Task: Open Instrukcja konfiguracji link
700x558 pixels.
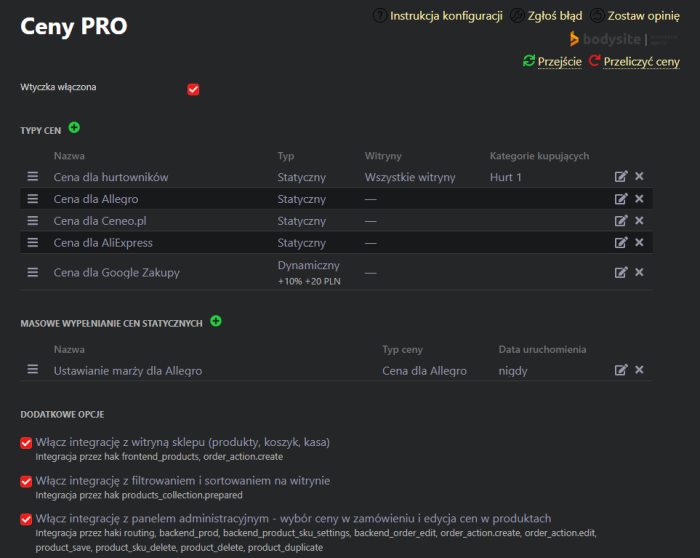Action: pyautogui.click(x=446, y=16)
